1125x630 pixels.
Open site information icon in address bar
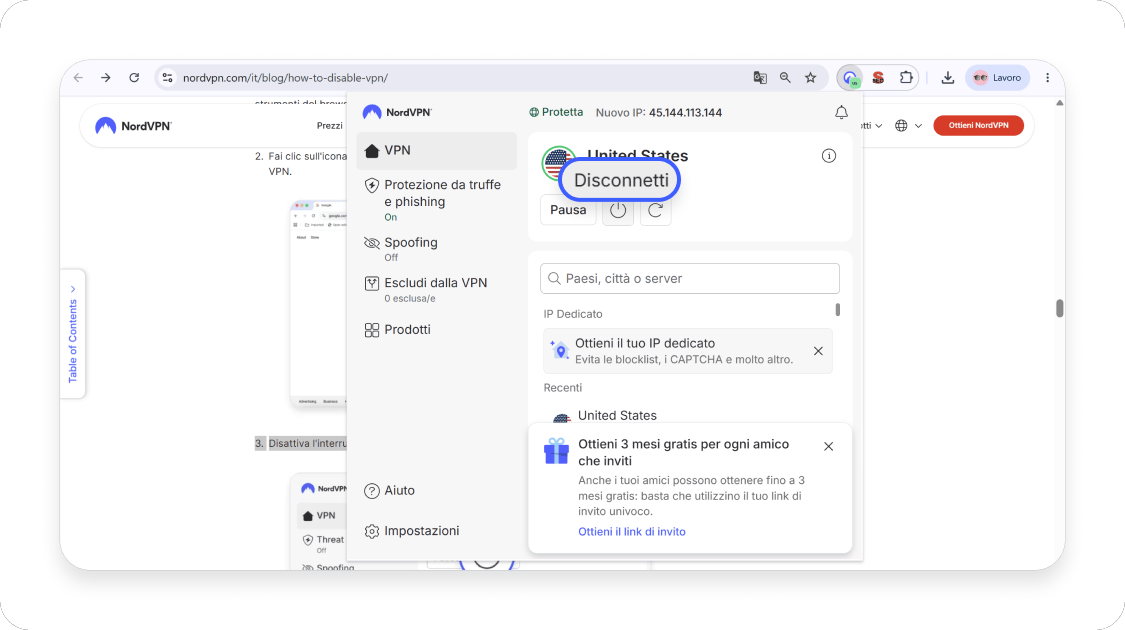167,77
